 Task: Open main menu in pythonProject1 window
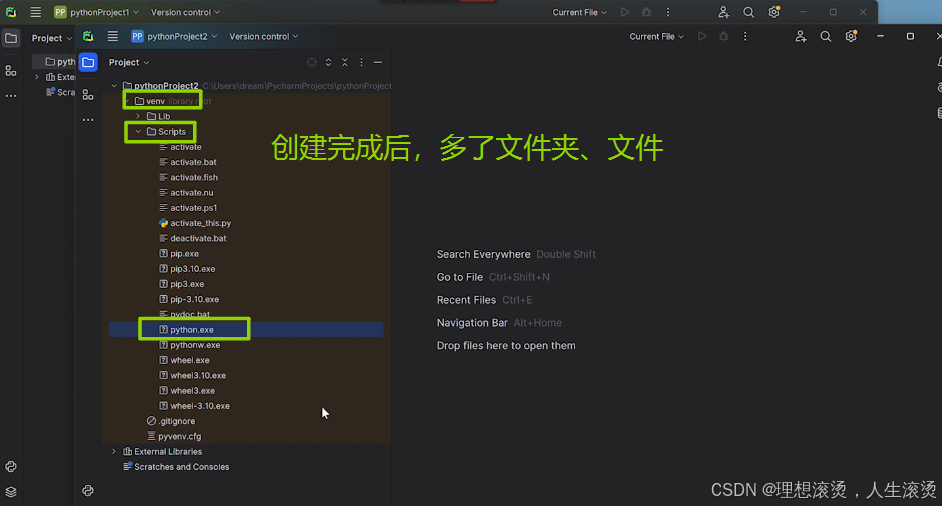click(x=35, y=12)
